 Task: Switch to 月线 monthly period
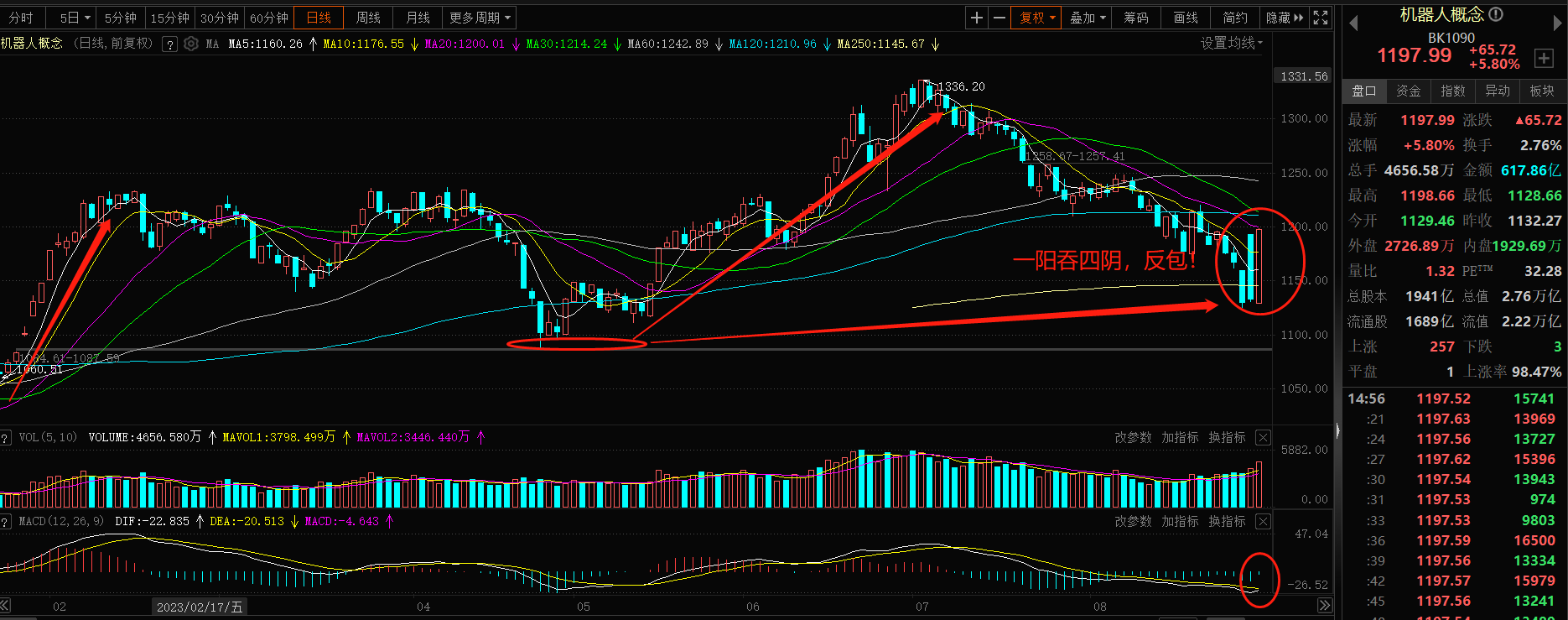[x=418, y=18]
